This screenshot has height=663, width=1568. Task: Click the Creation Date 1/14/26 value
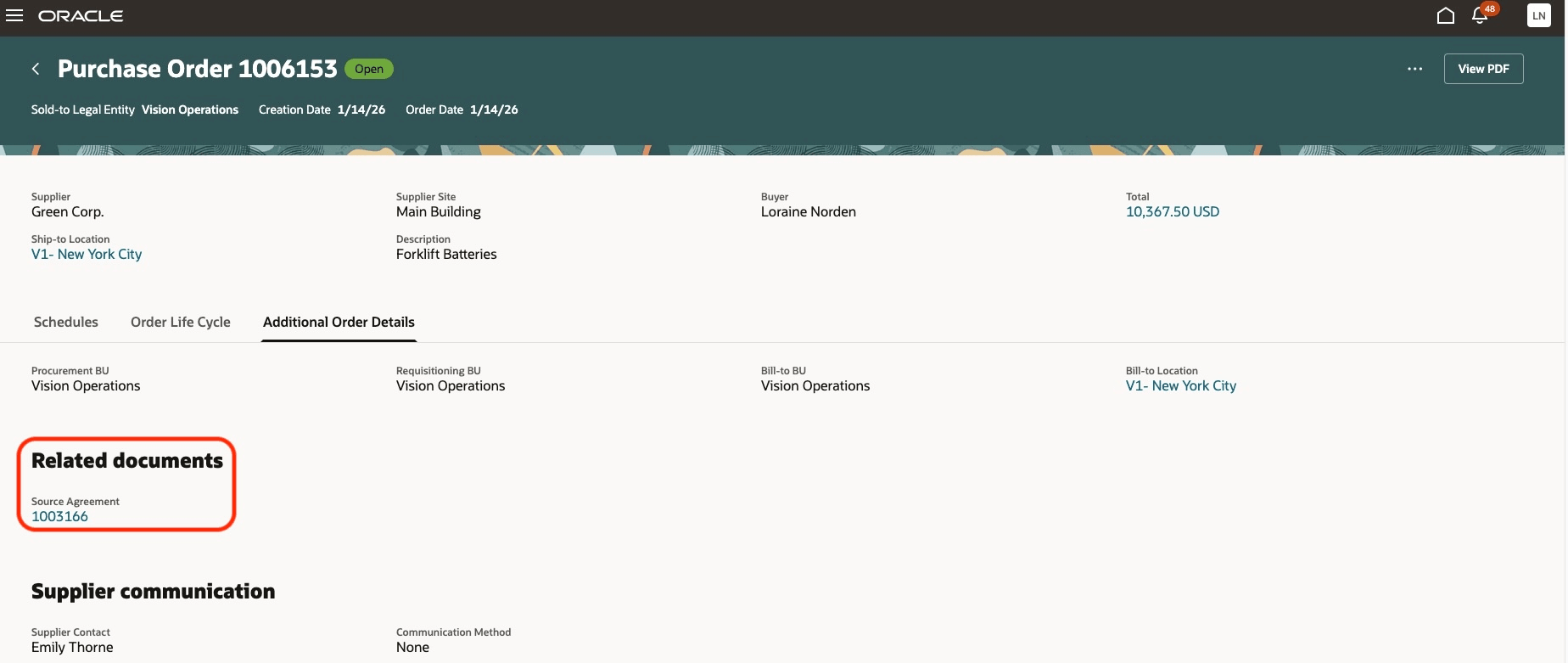point(361,110)
